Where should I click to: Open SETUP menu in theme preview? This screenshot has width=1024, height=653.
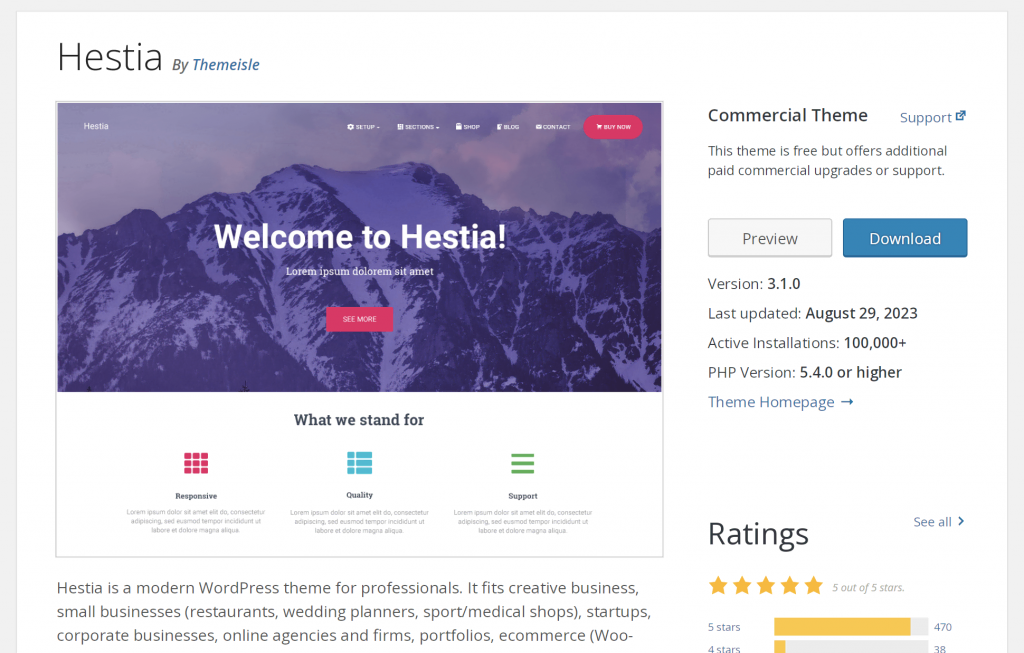coord(363,127)
